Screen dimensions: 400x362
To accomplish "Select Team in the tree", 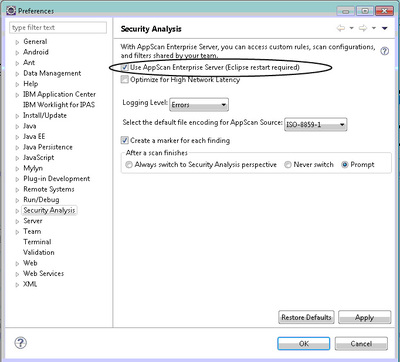I will 32,231.
